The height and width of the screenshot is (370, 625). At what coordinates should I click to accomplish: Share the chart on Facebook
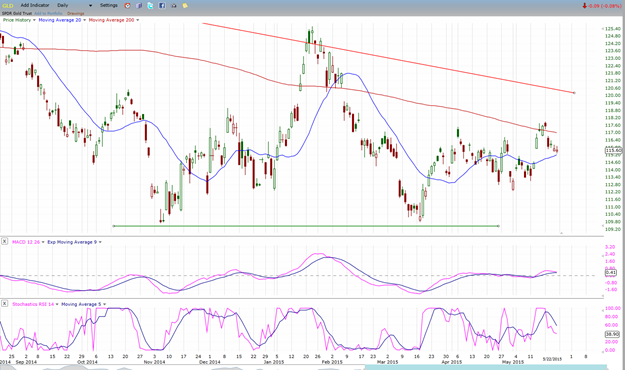pyautogui.click(x=162, y=6)
